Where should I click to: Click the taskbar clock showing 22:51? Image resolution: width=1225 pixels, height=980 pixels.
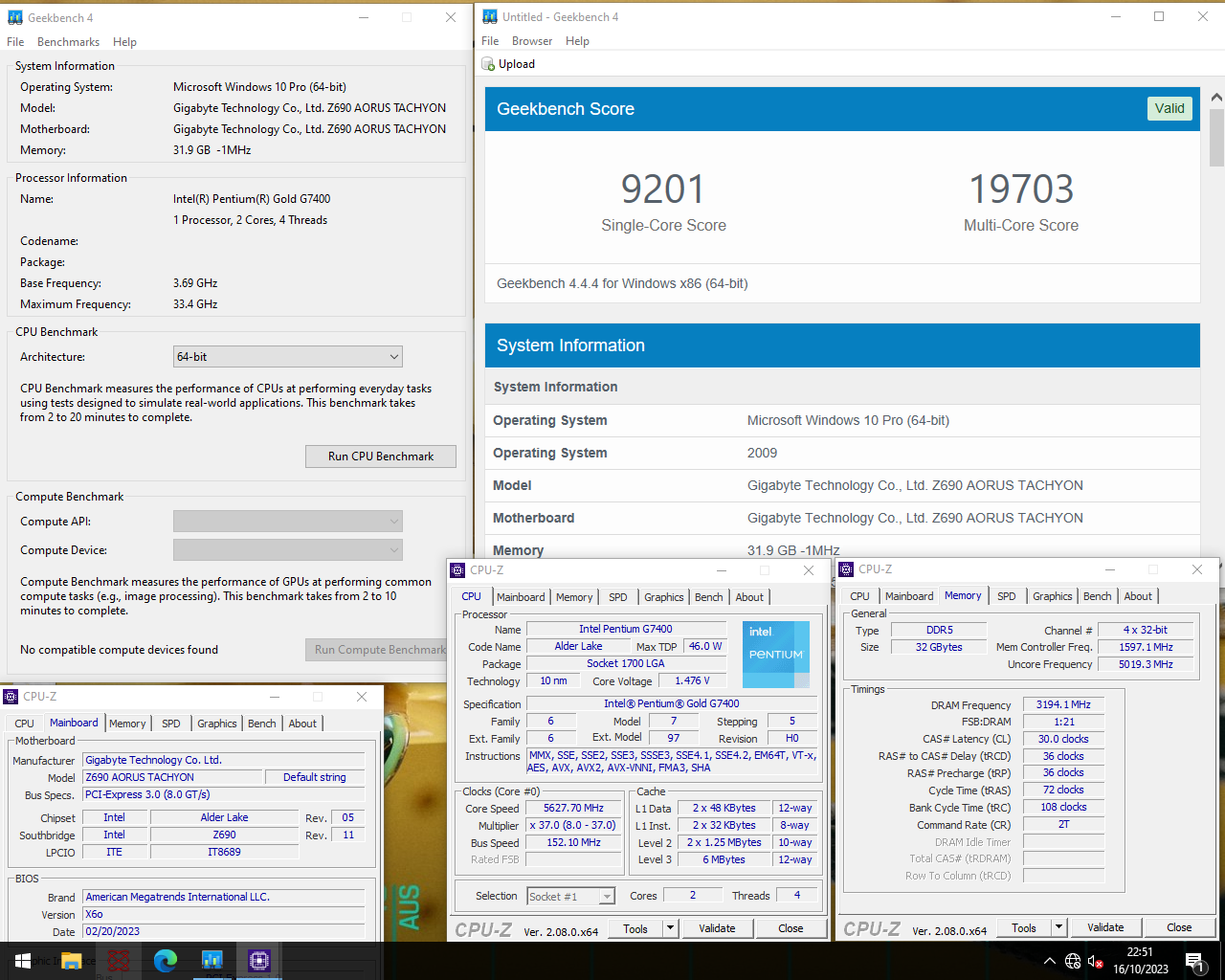coord(1141,961)
